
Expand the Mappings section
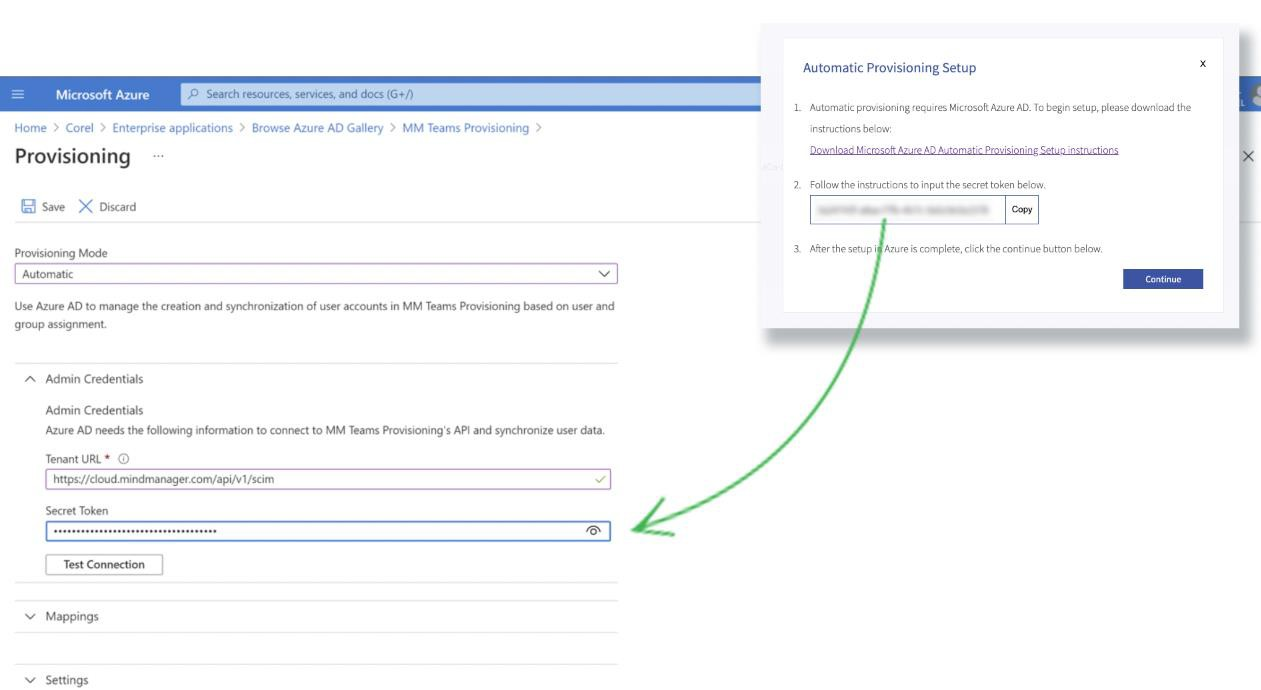coord(30,616)
